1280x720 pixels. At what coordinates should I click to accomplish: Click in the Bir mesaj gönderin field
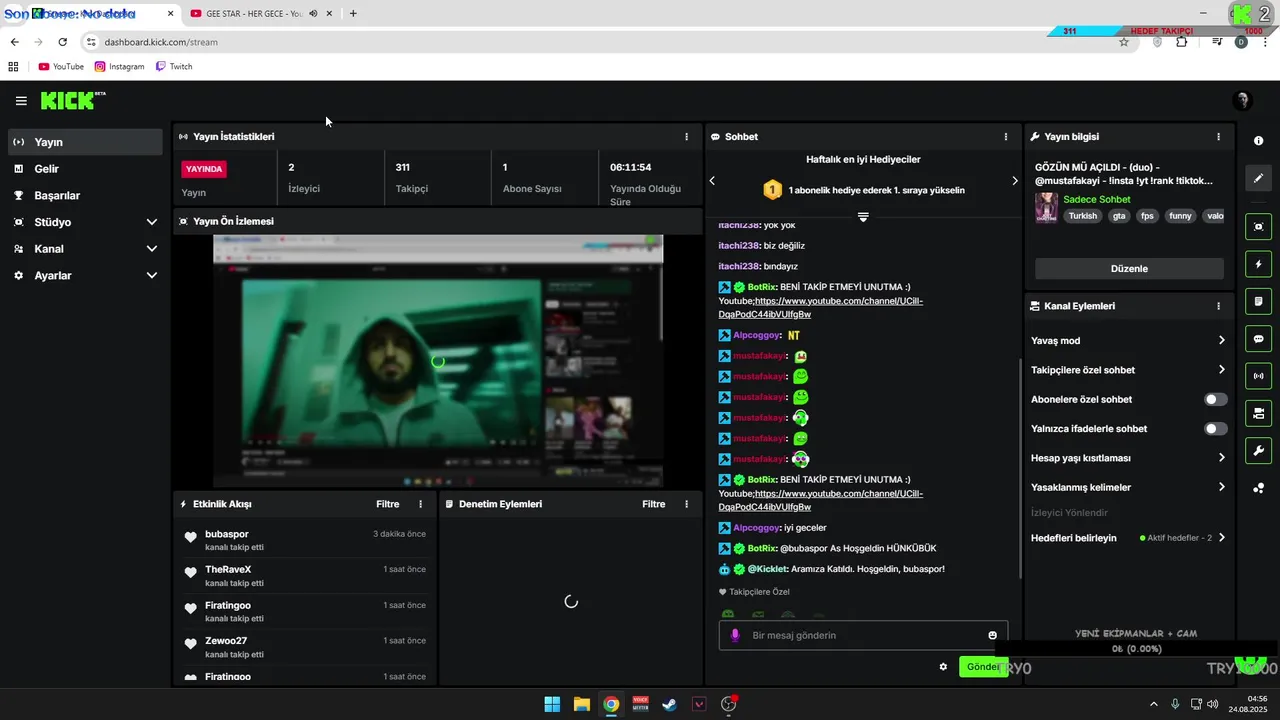click(865, 635)
